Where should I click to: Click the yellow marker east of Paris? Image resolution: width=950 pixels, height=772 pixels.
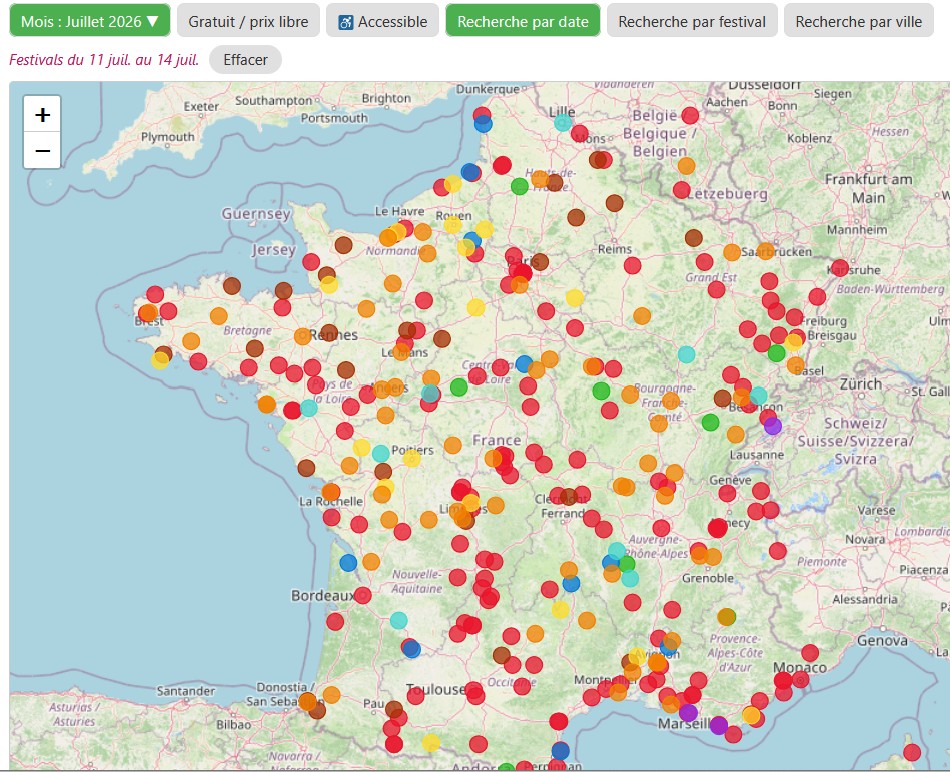tap(575, 298)
